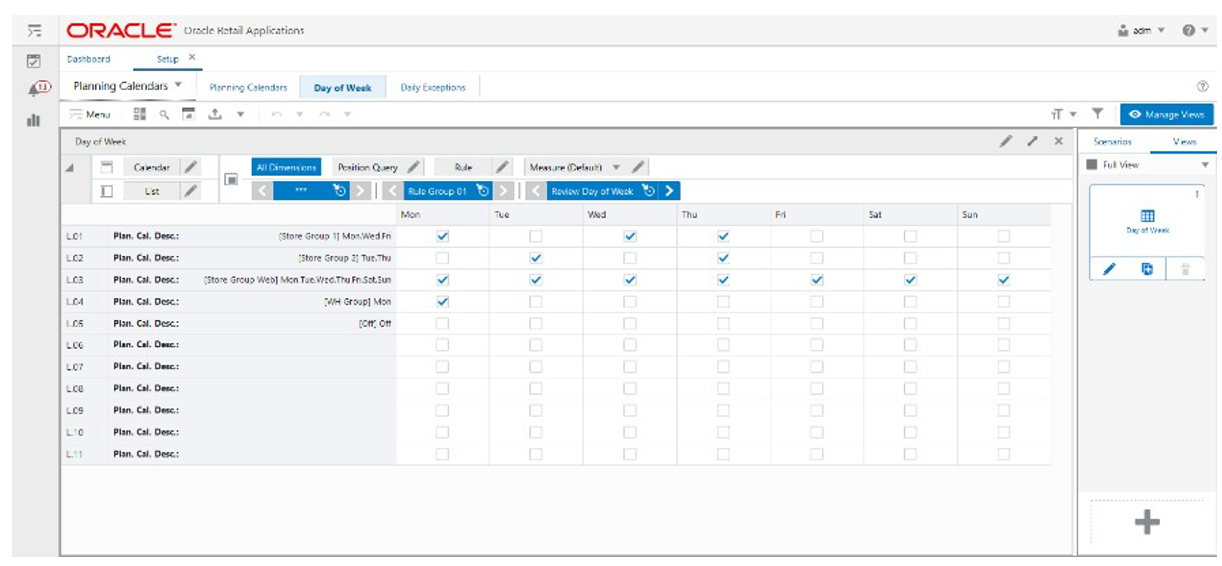Uncheck Sun for Store Group Web row
The image size is (1222, 566).
1003,280
